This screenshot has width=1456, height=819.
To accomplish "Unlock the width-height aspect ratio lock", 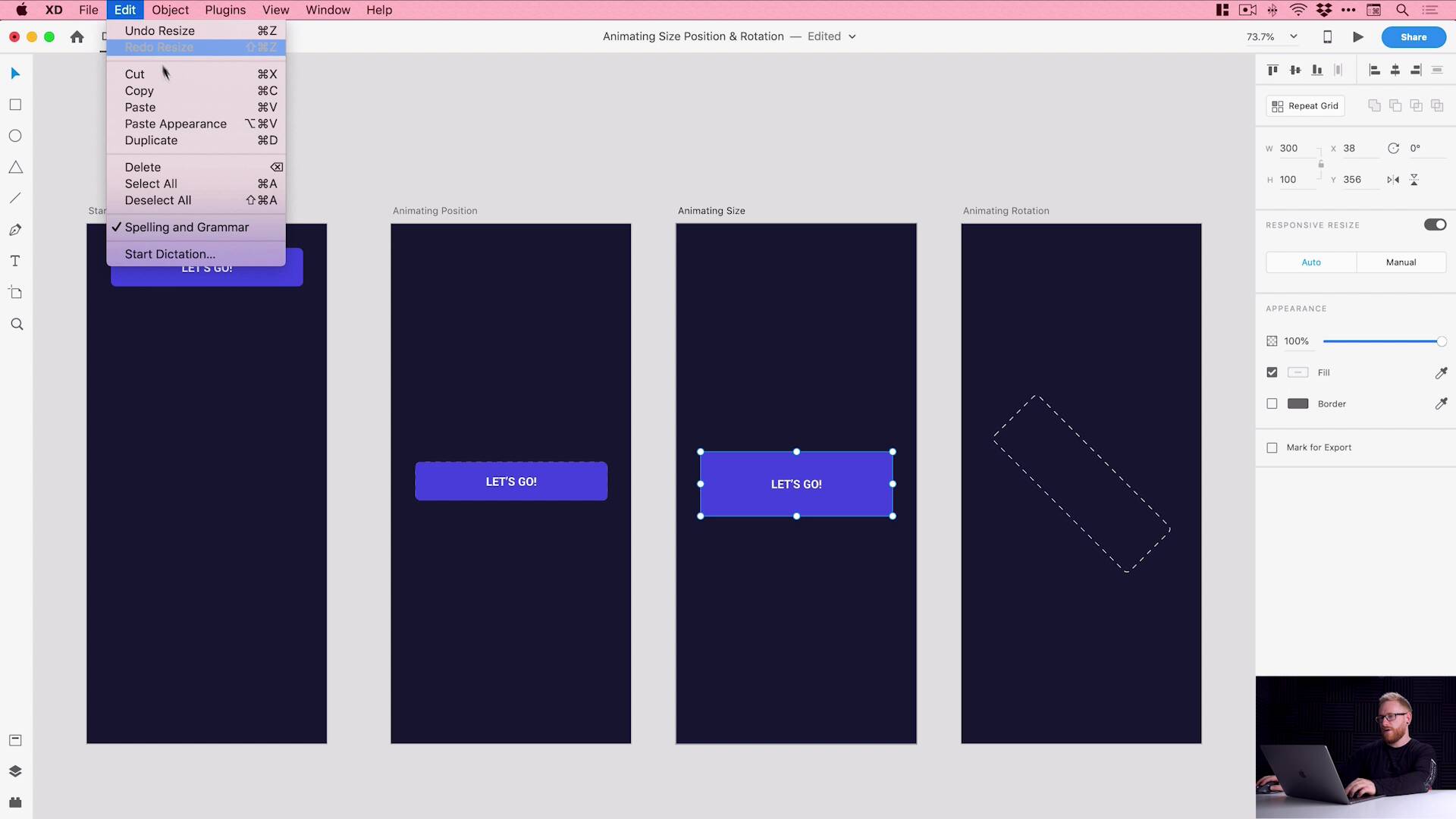I will tap(1320, 163).
